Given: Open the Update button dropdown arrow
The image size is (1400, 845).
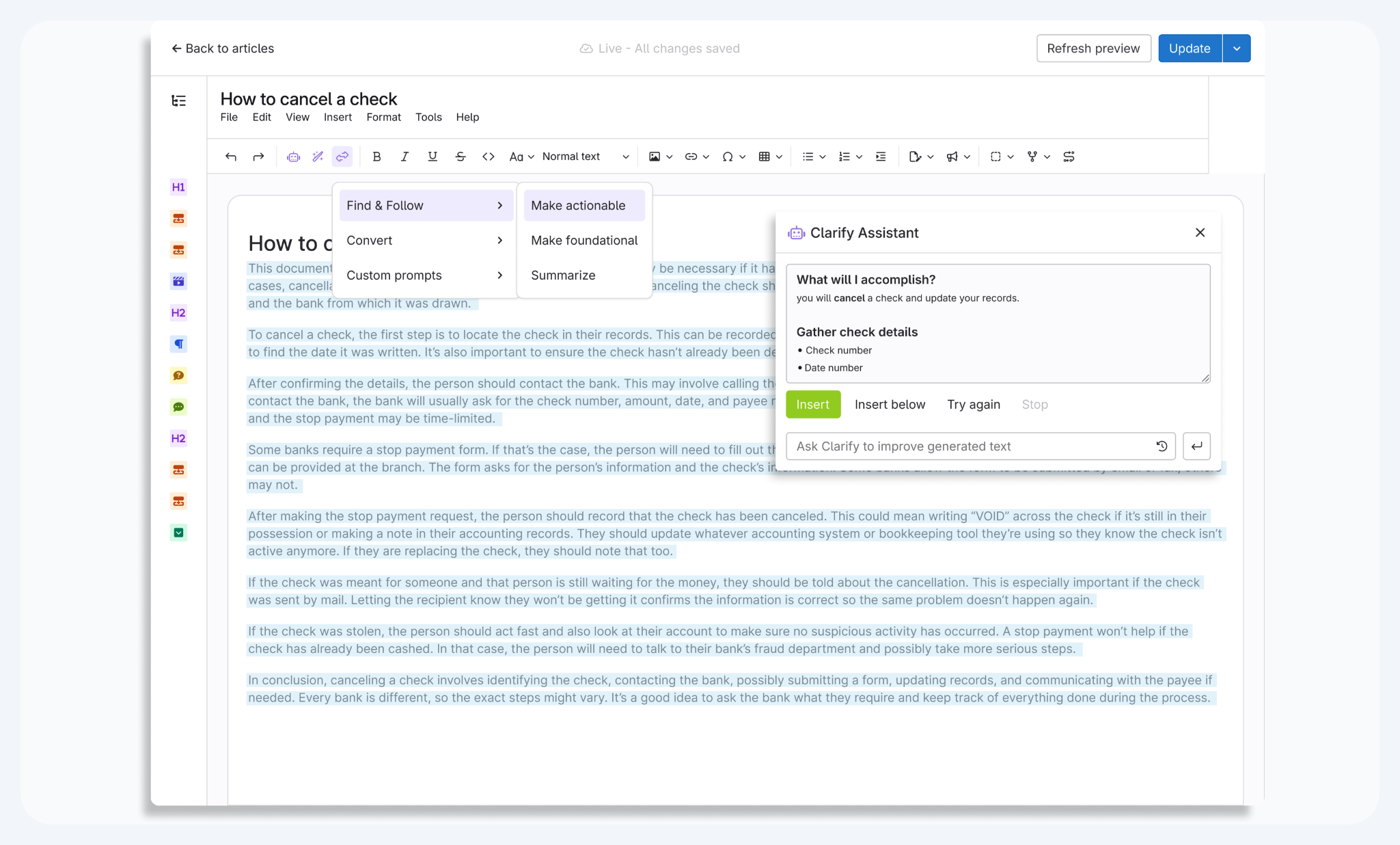Looking at the screenshot, I should coord(1237,49).
